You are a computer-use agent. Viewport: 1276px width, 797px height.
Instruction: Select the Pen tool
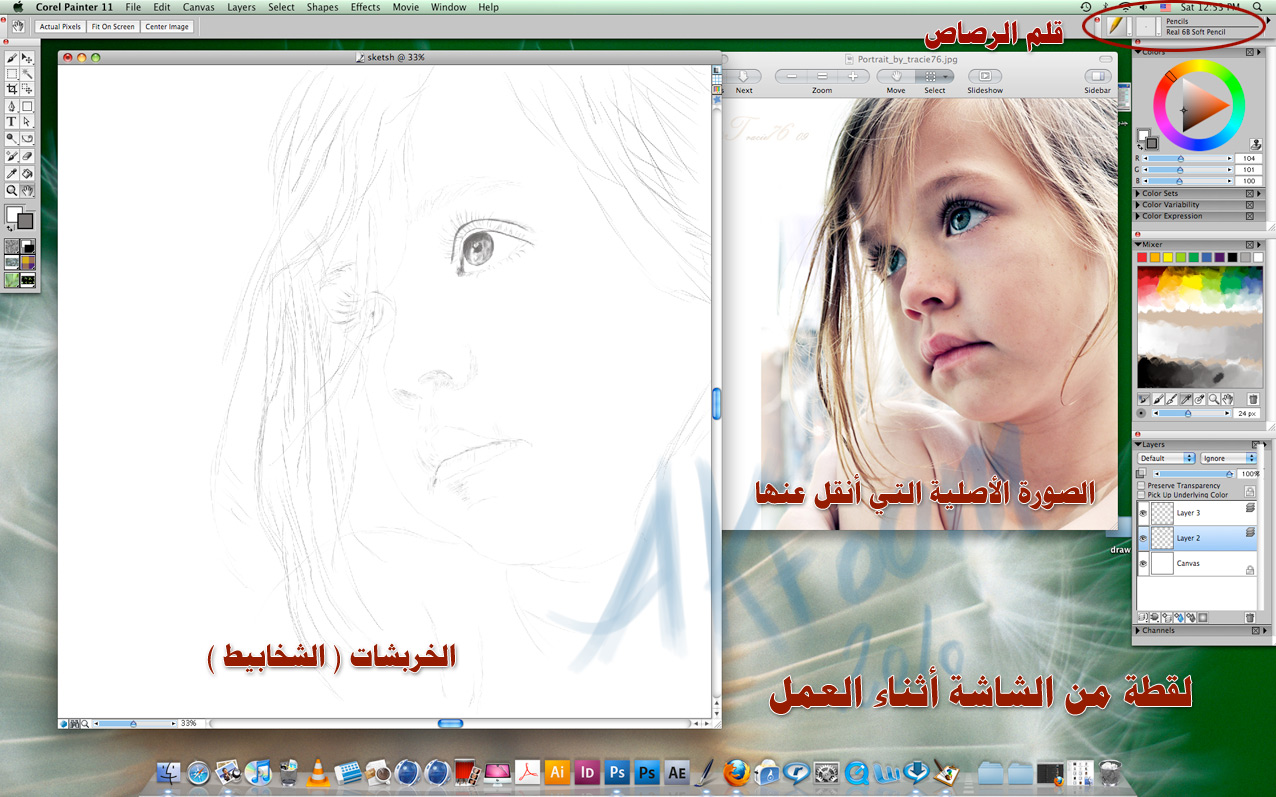click(12, 106)
